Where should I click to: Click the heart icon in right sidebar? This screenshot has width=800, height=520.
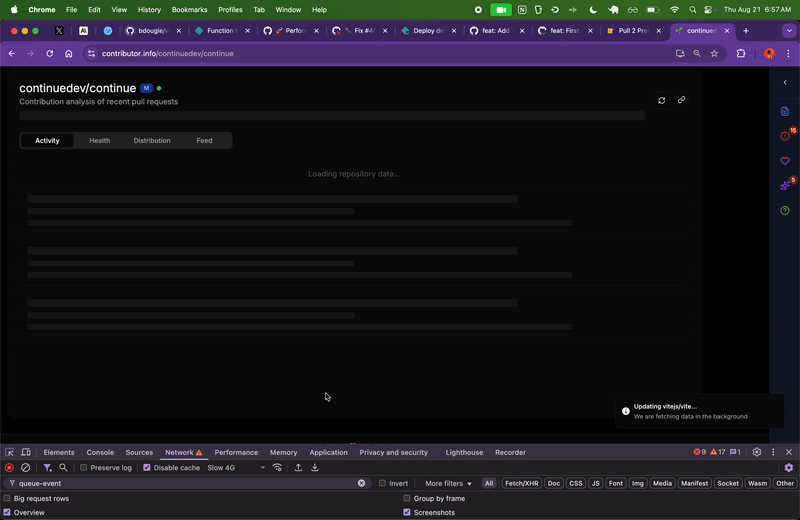(x=785, y=161)
